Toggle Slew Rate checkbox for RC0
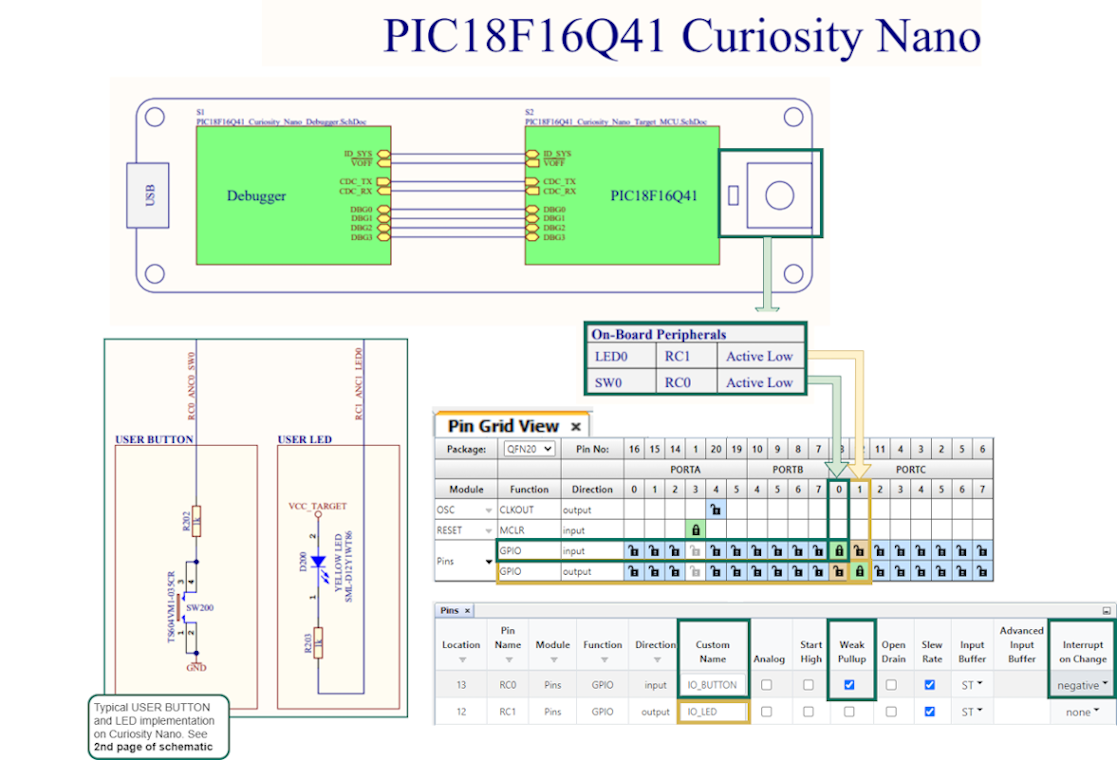 pyautogui.click(x=931, y=685)
